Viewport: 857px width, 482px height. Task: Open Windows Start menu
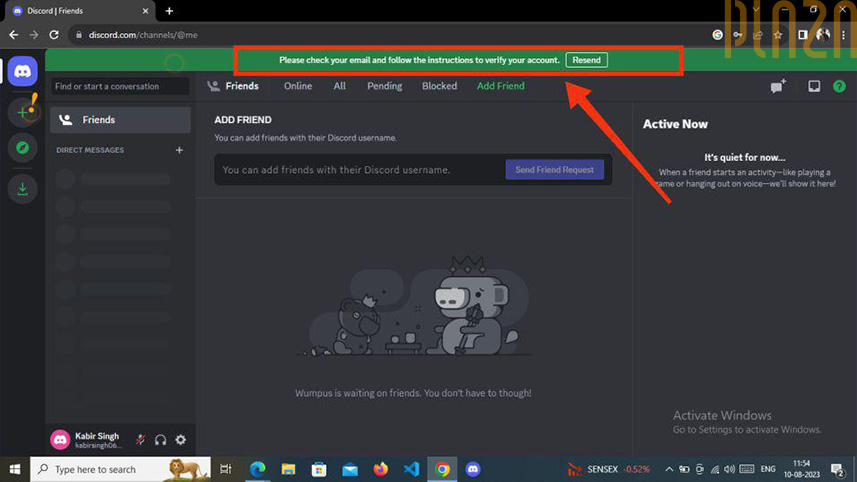coord(15,469)
